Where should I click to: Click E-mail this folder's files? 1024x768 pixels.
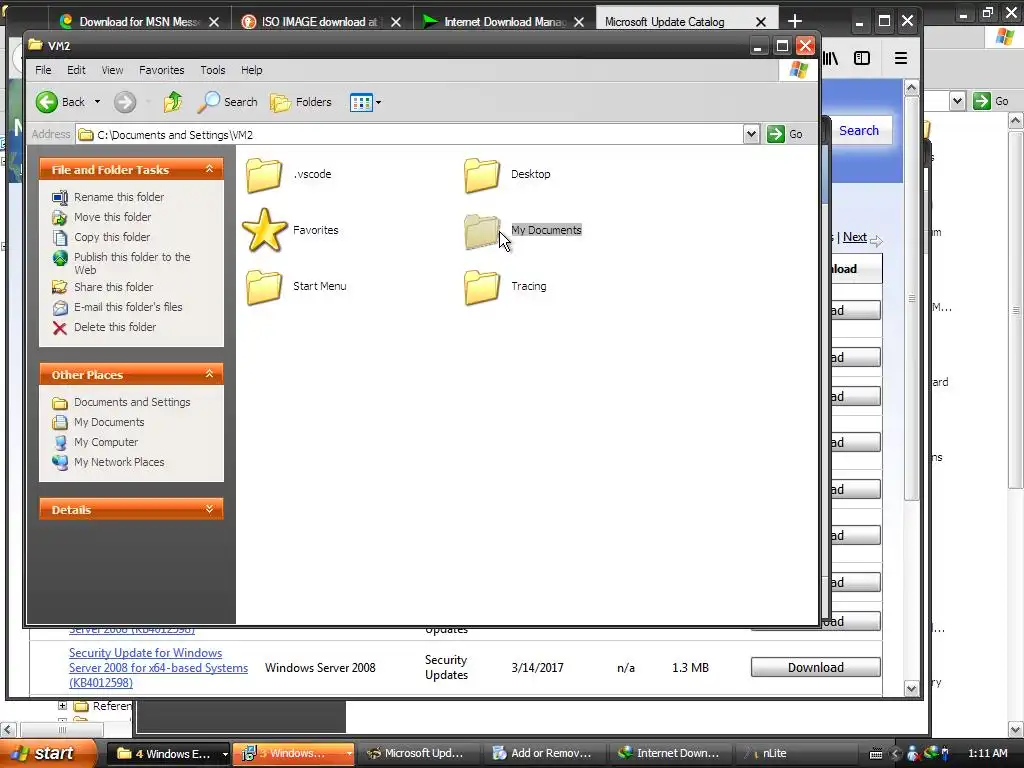[128, 307]
